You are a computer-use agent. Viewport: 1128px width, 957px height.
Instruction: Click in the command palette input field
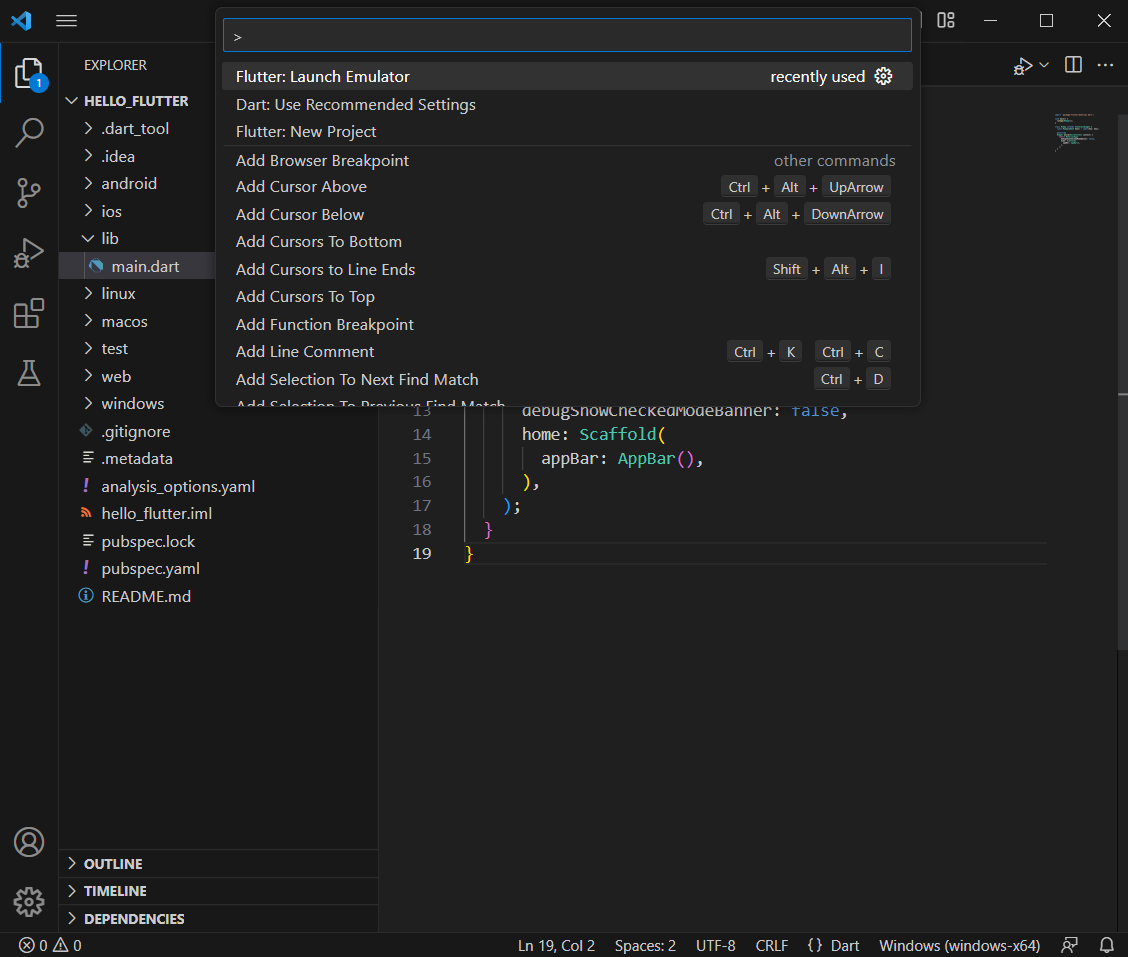567,36
